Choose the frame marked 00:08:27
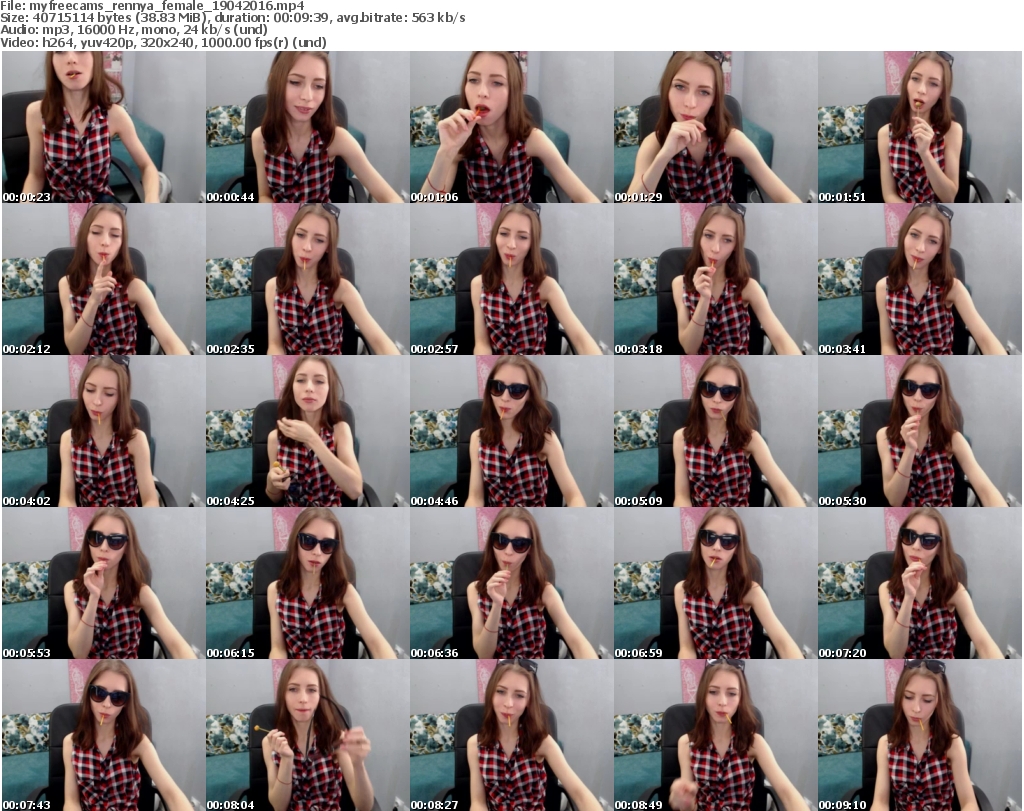Viewport: 1024px width, 811px height. (512, 735)
